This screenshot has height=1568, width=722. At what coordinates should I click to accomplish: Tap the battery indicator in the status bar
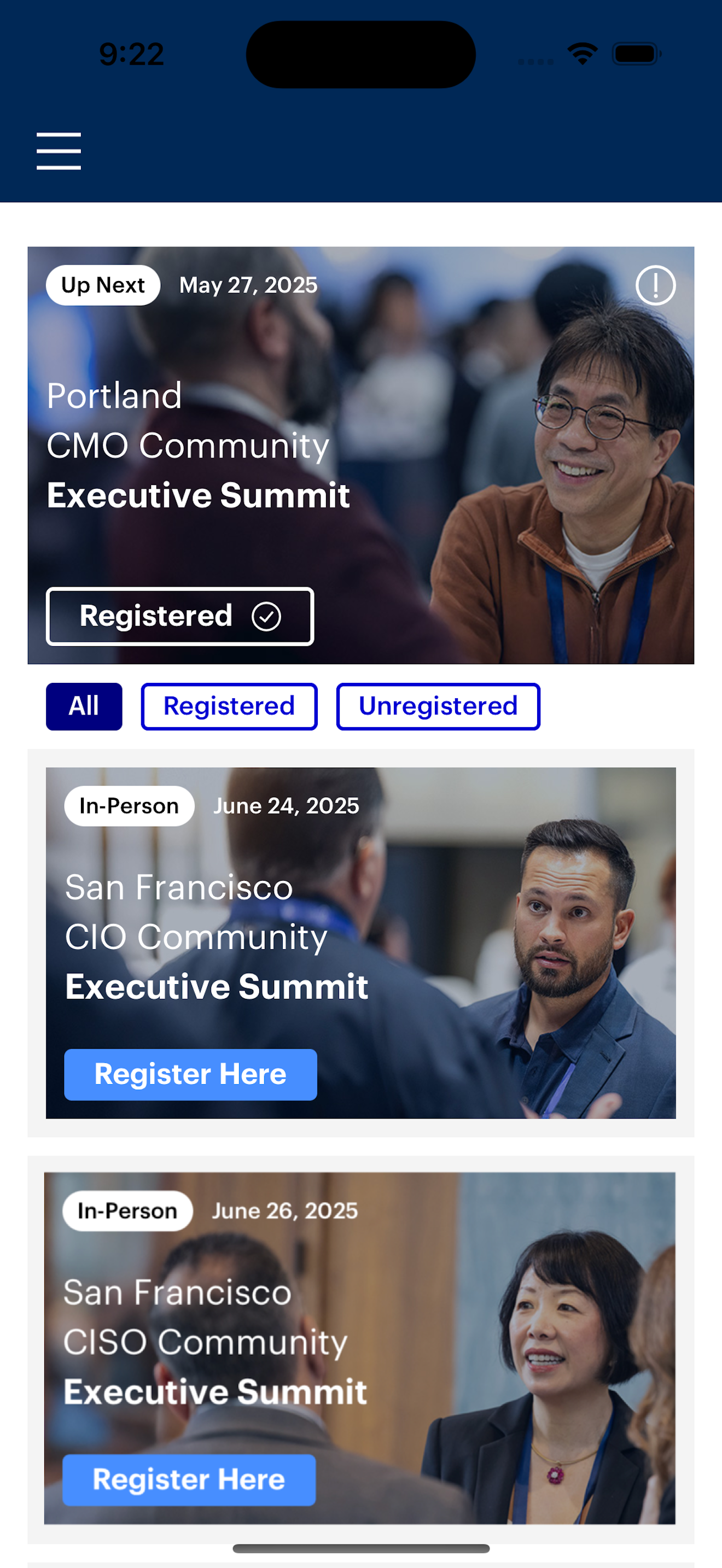click(633, 54)
